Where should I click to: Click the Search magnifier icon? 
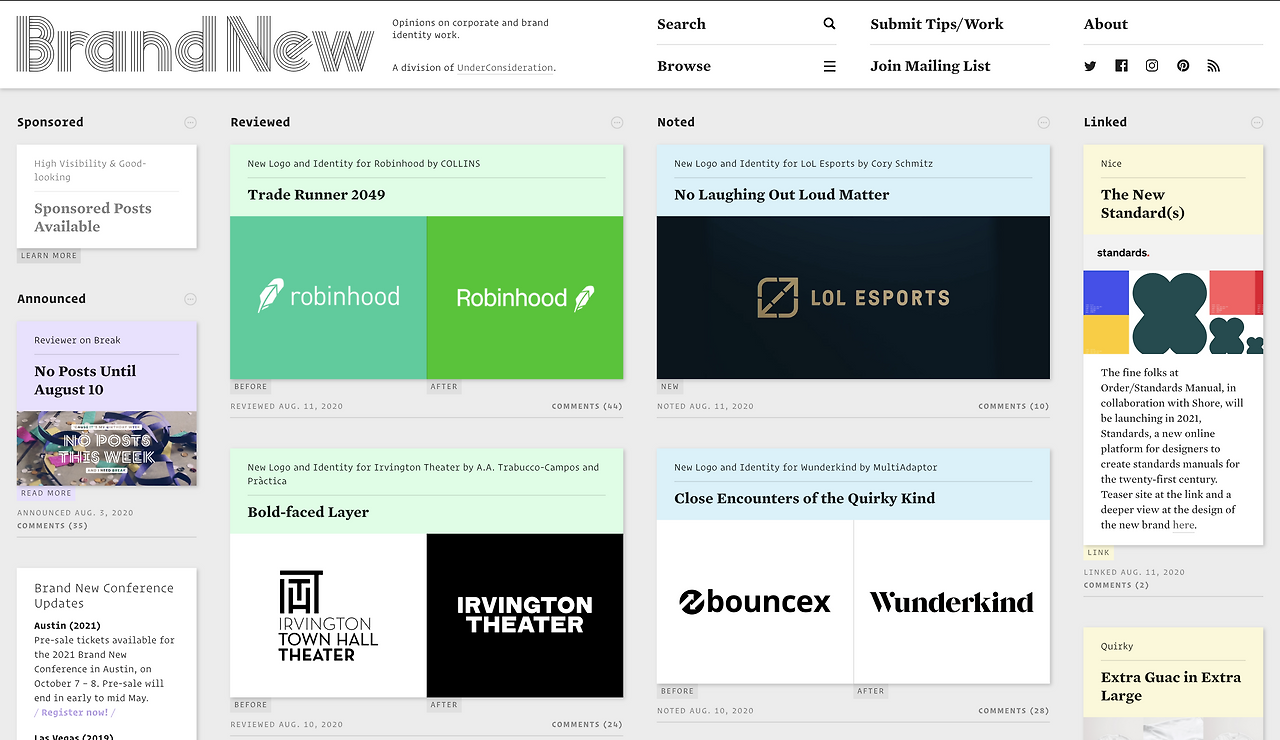point(829,24)
